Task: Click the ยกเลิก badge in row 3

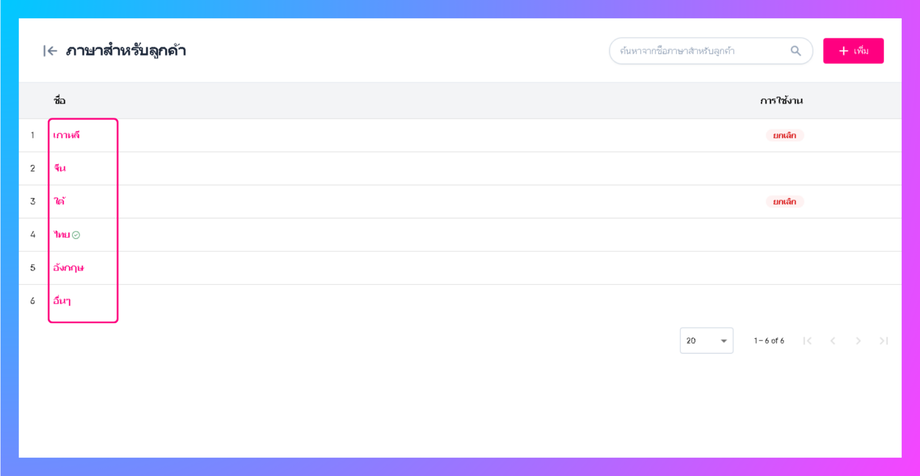Action: pos(785,201)
